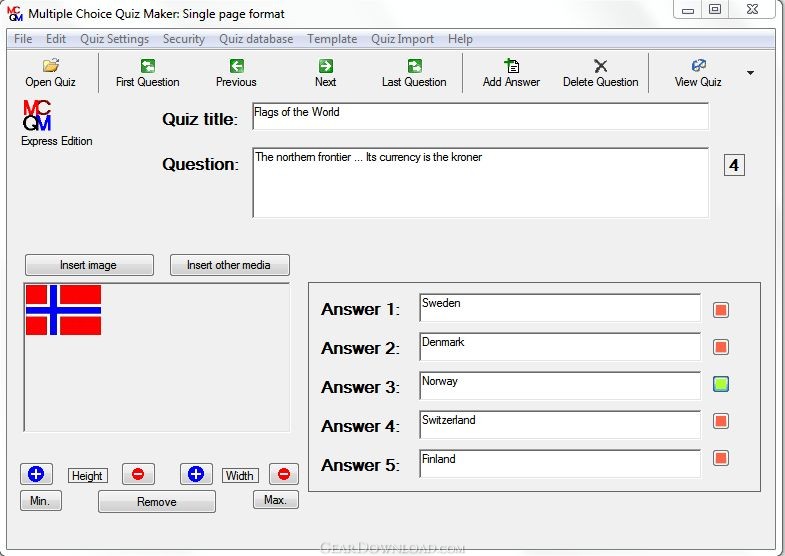Click the Open Quiz folder icon
The height and width of the screenshot is (556, 785).
[x=51, y=66]
